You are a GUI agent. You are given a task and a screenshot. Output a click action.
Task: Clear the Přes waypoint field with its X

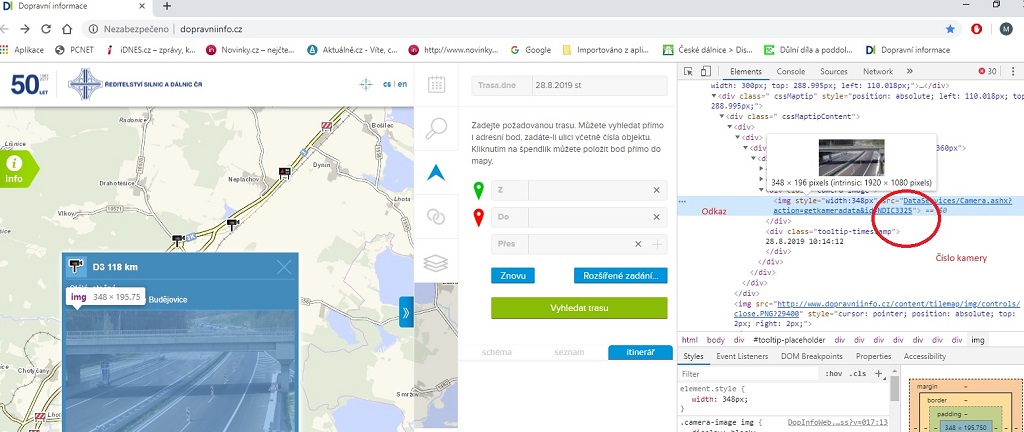[639, 244]
